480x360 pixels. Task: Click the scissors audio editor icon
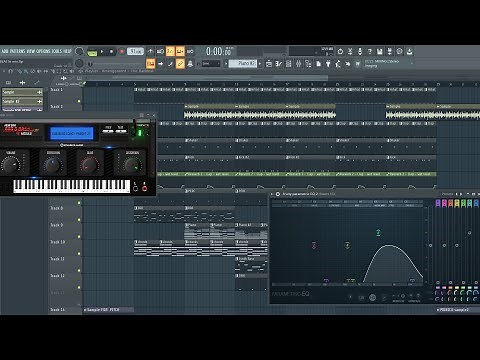(x=350, y=51)
